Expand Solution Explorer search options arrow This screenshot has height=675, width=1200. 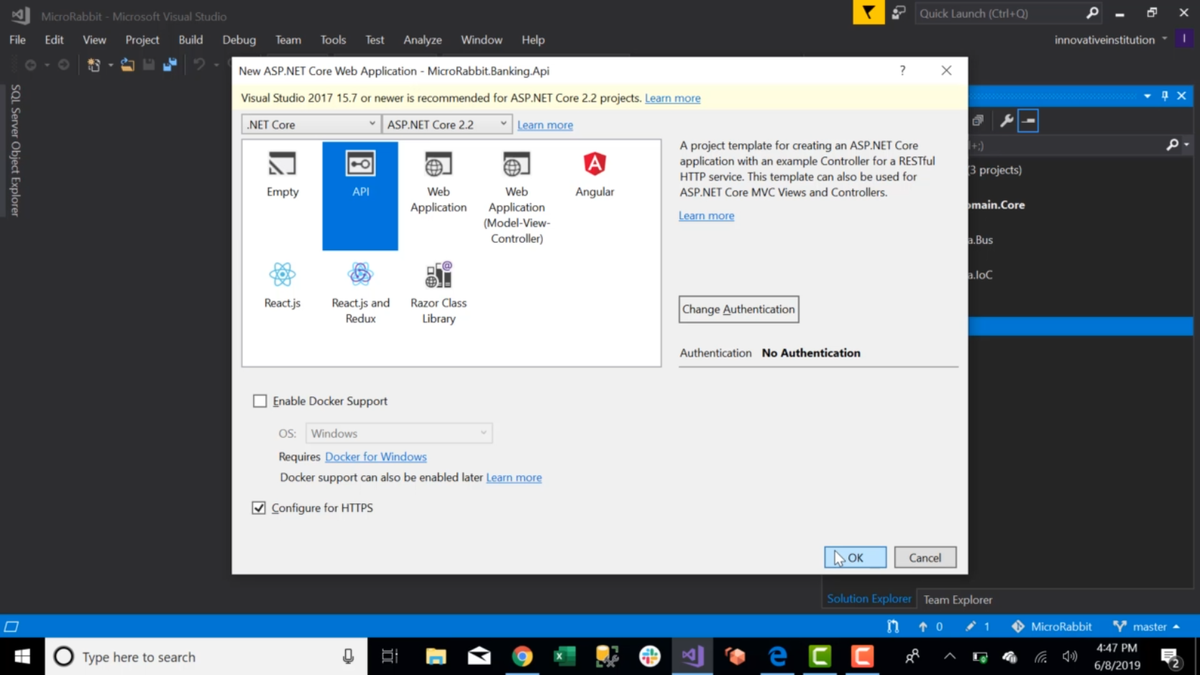(1187, 145)
